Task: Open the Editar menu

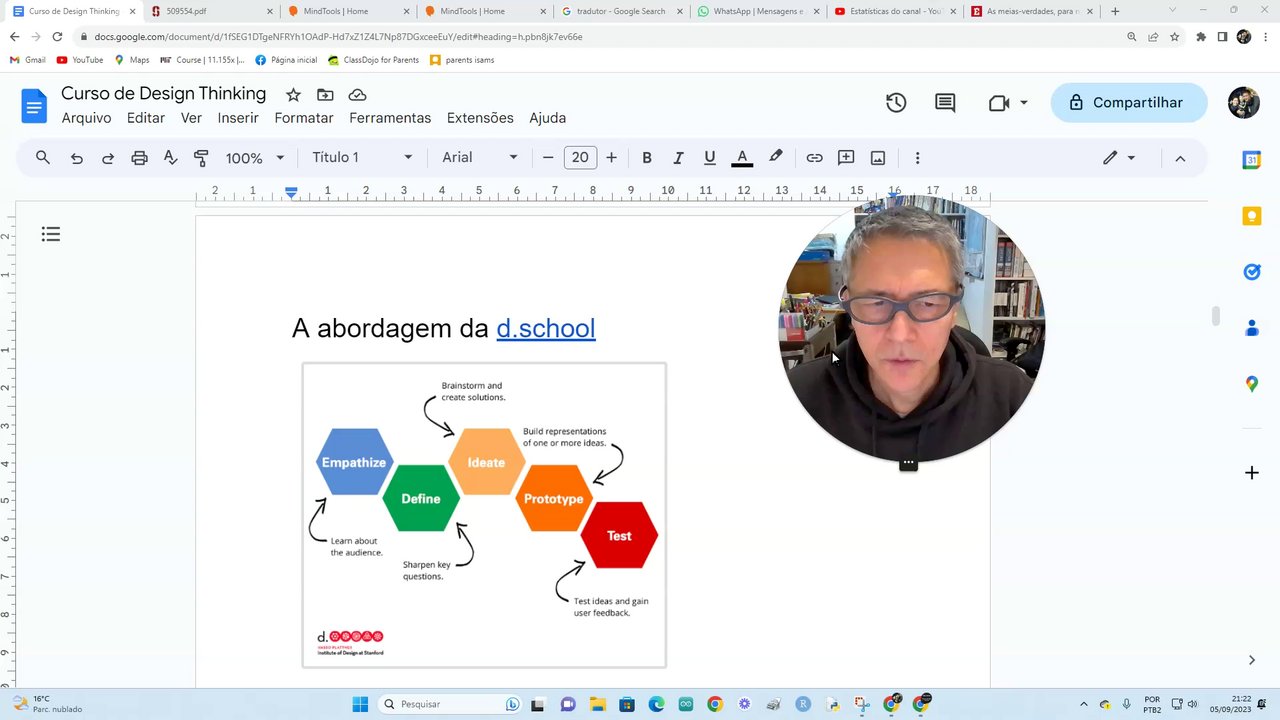Action: coord(146,118)
